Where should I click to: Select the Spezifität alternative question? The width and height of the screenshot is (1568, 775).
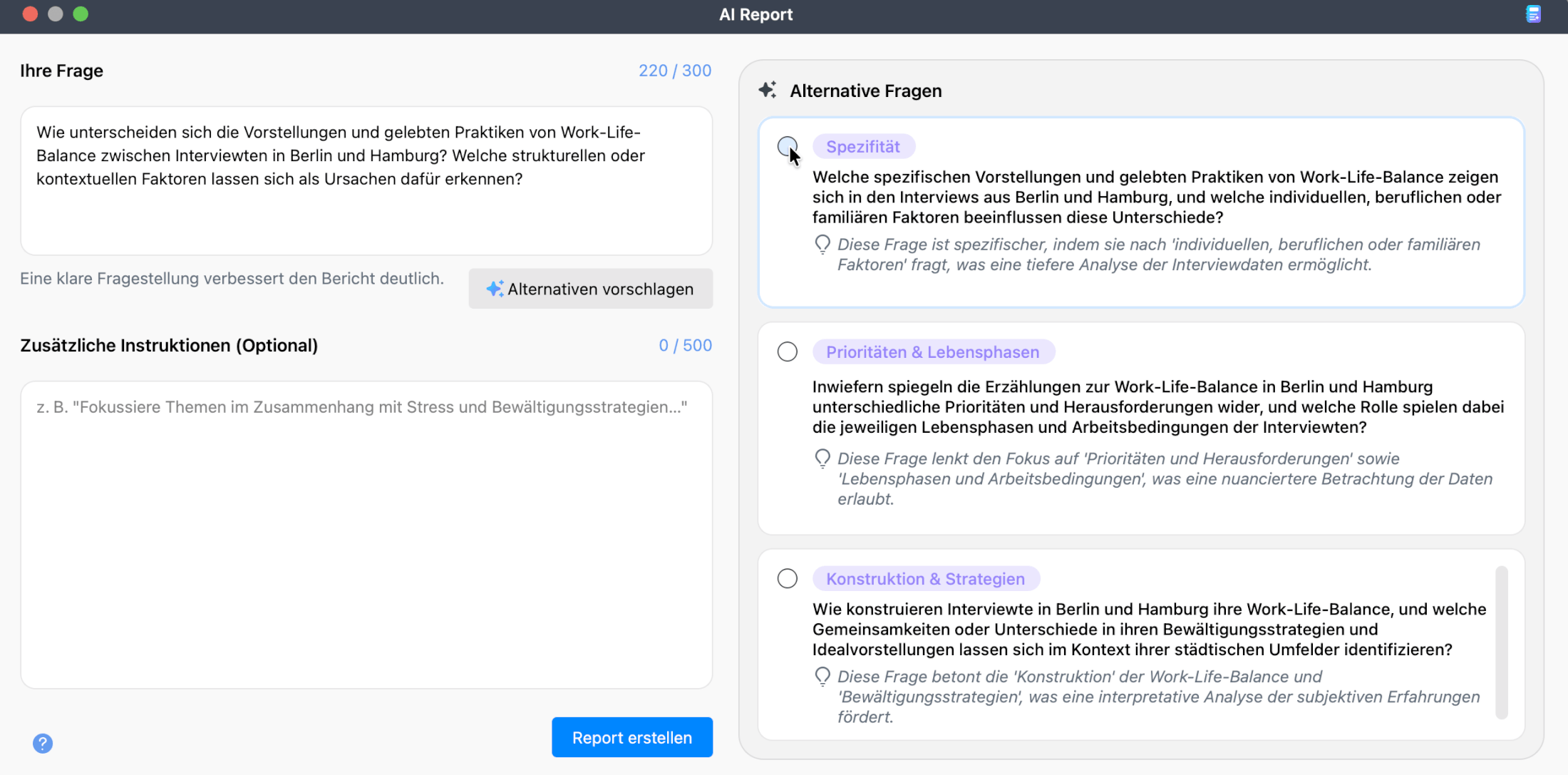pyautogui.click(x=787, y=147)
